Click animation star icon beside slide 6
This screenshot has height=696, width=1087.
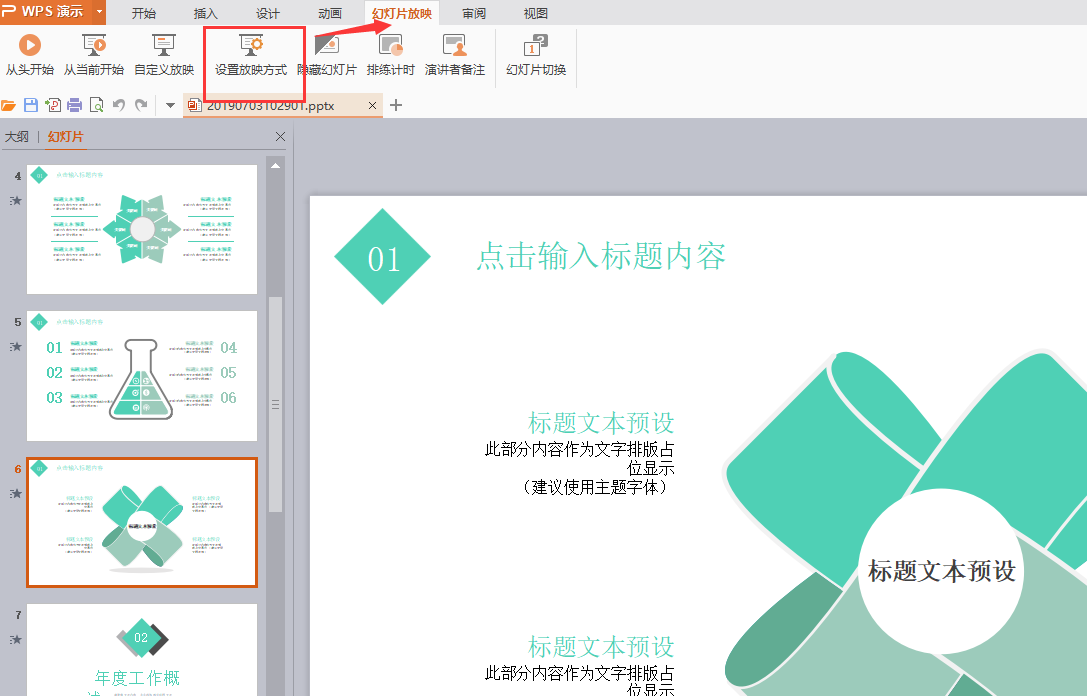click(15, 494)
